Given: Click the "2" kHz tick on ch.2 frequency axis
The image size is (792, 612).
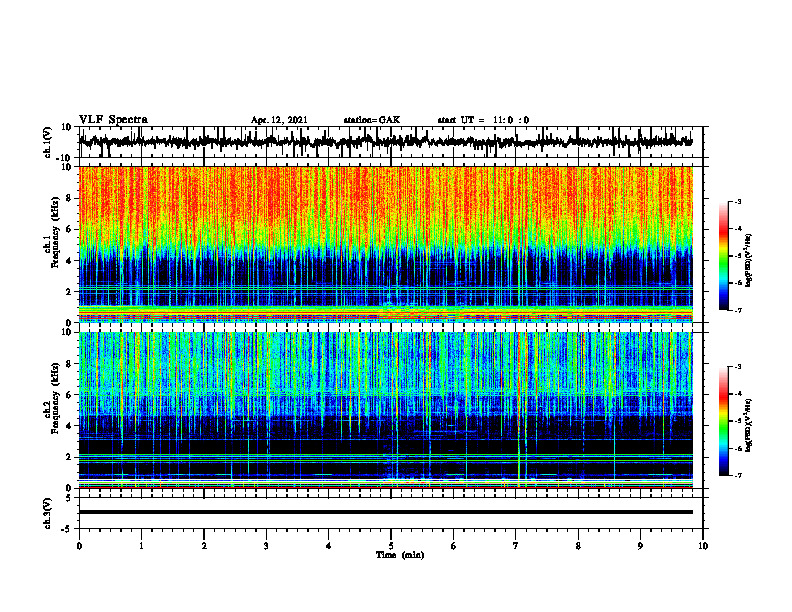Looking at the screenshot, I should pos(69,457).
